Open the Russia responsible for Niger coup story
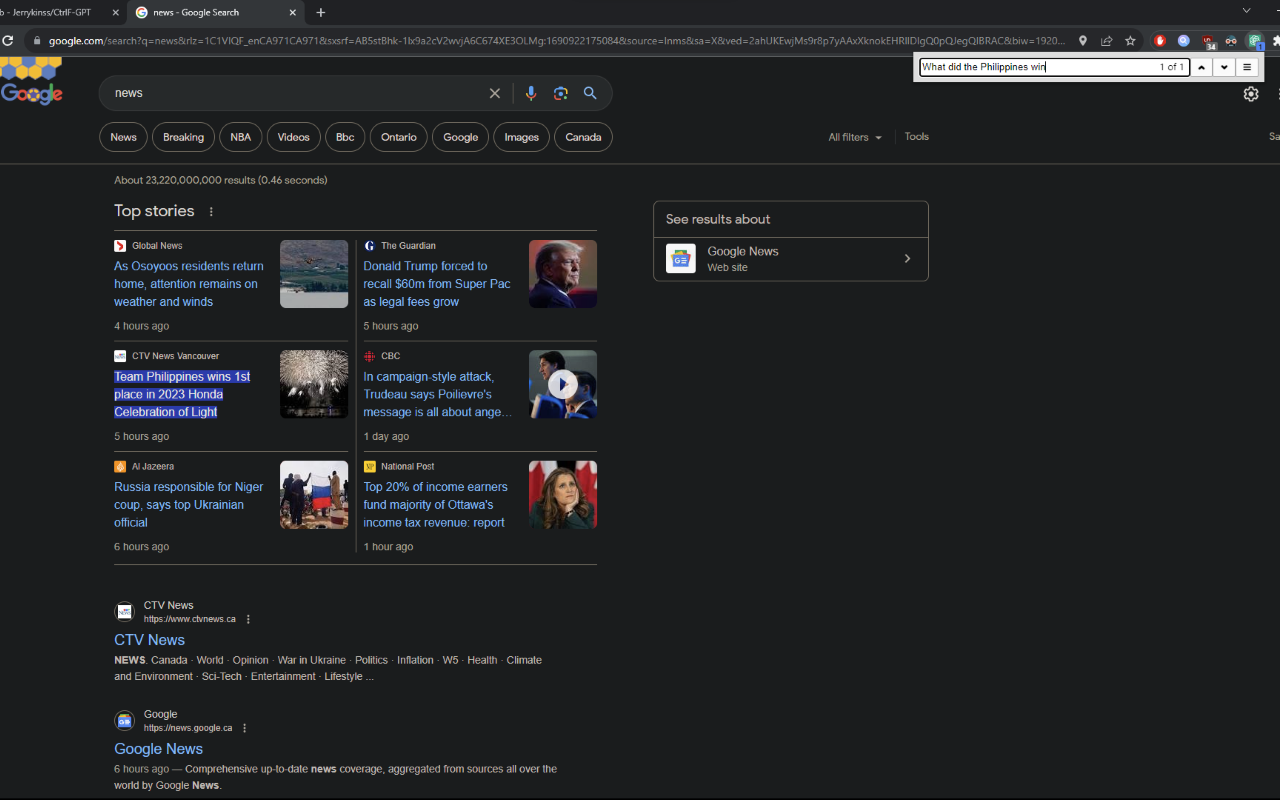The image size is (1280, 800). click(x=189, y=505)
